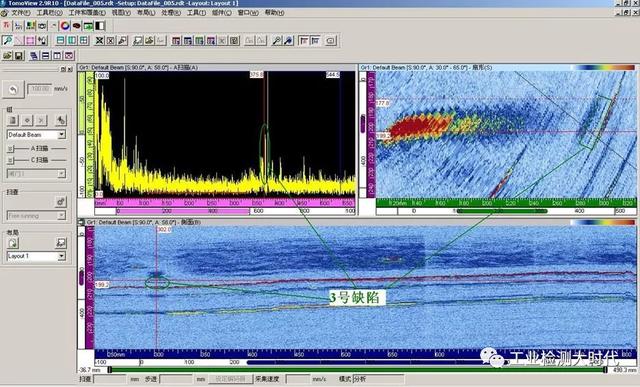Select the zoom magnifier tool in toolbar
640x387 pixels.
(7, 40)
